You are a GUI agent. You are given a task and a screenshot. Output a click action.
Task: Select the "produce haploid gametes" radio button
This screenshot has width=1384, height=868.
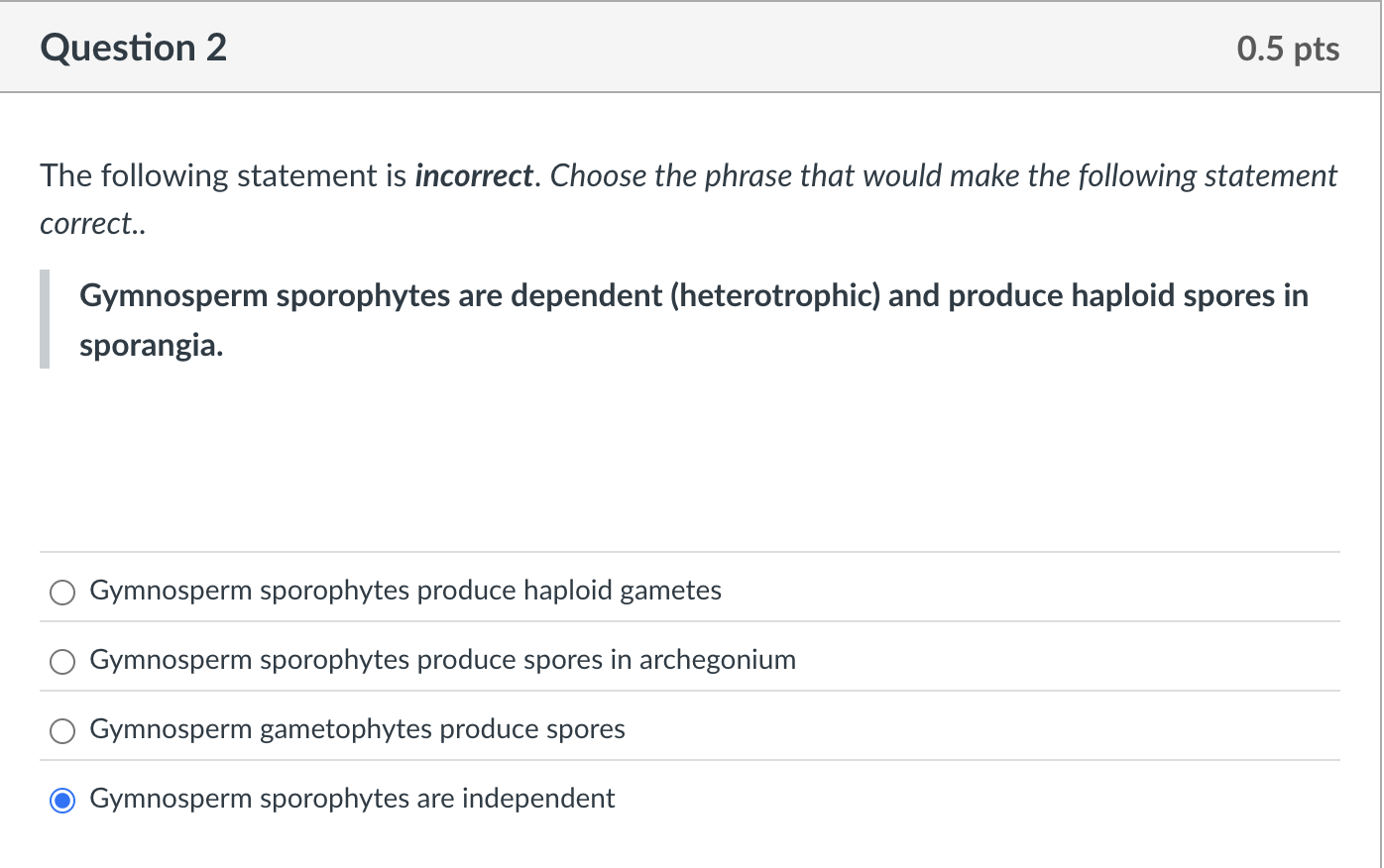[x=62, y=593]
